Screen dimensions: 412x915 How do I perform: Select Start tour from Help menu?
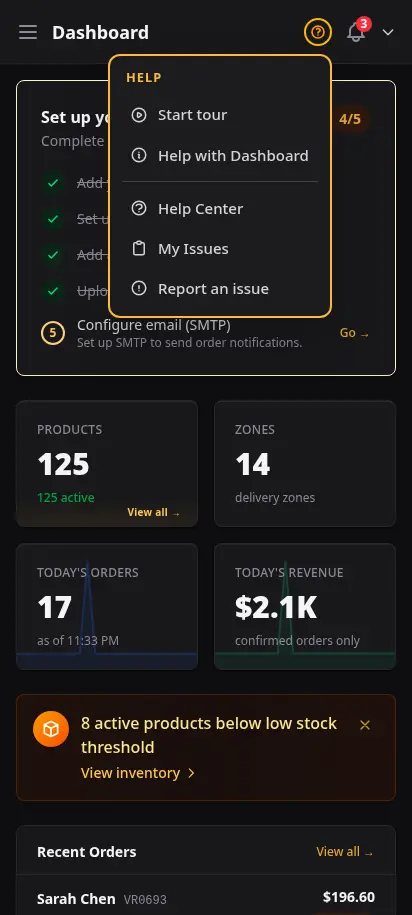tap(219, 115)
